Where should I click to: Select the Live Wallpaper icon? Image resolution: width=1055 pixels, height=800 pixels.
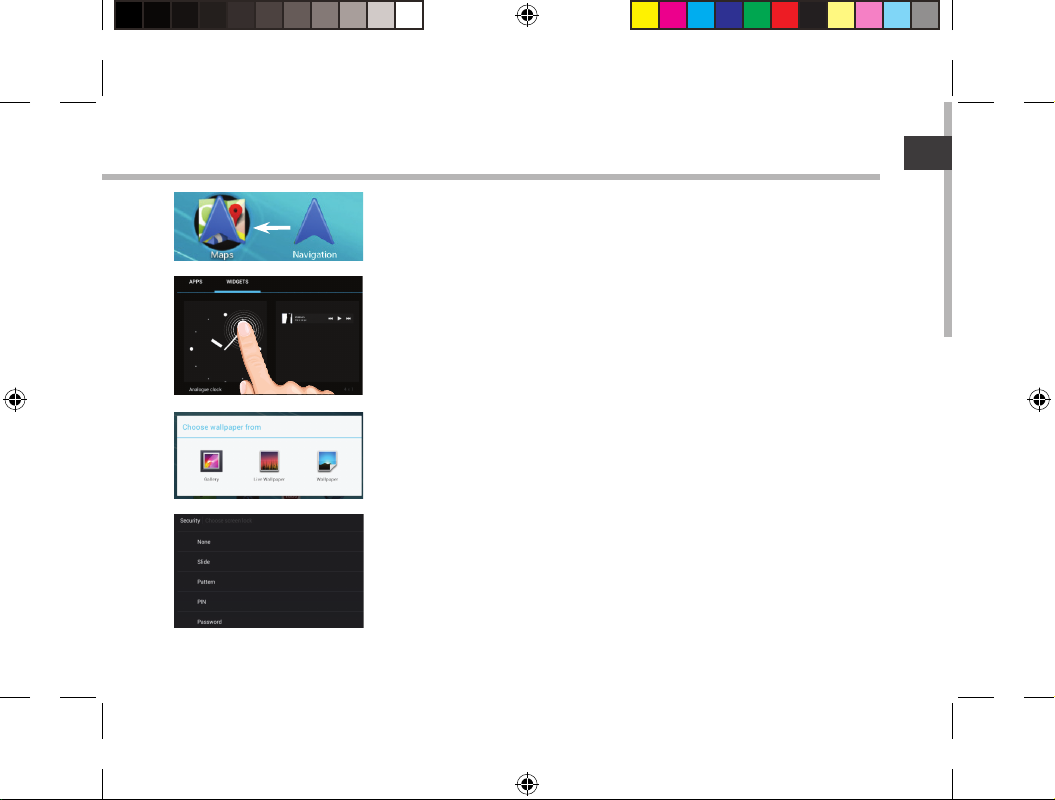coord(267,461)
